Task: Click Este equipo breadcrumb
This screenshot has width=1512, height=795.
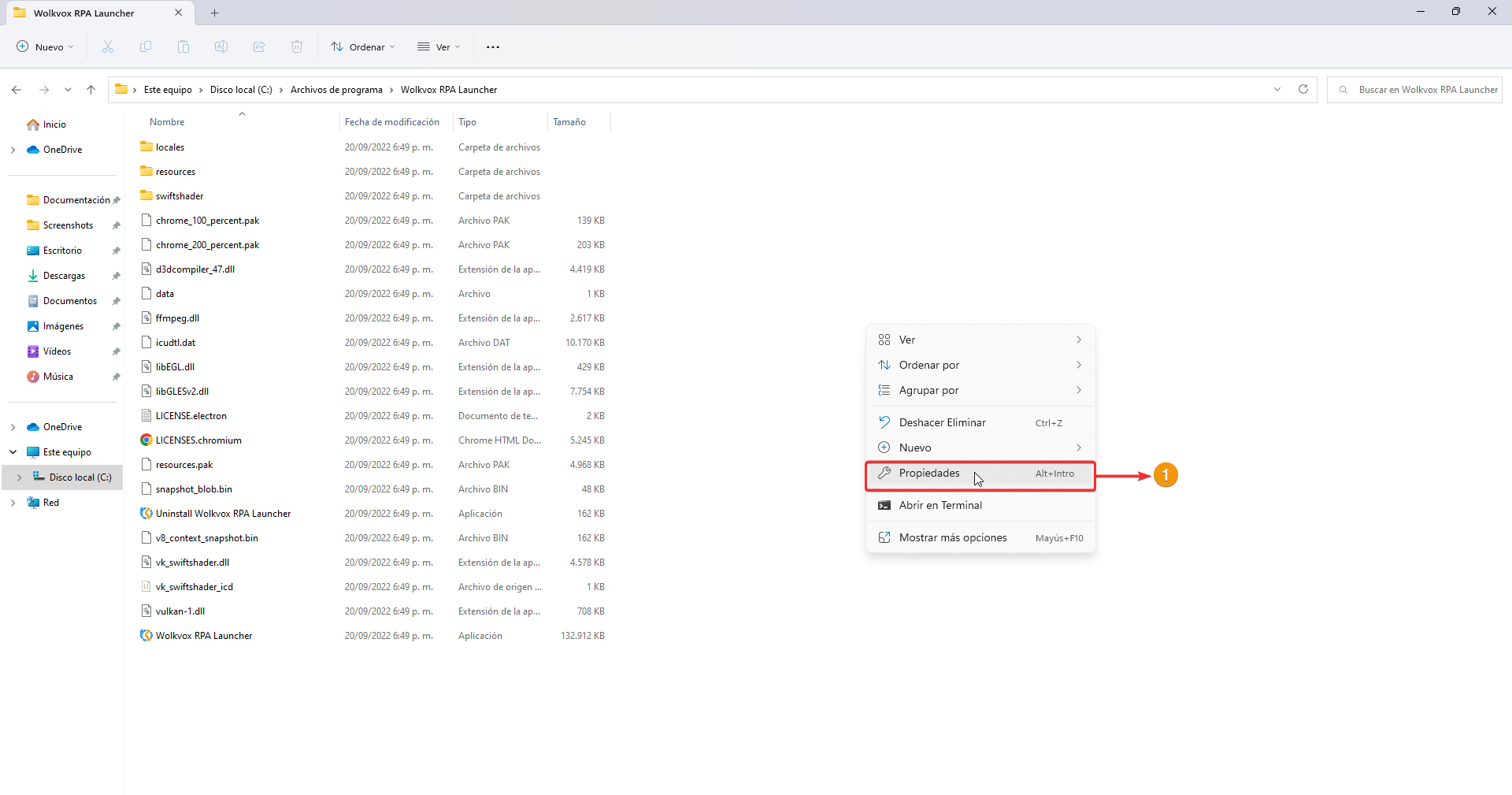Action: coord(168,90)
